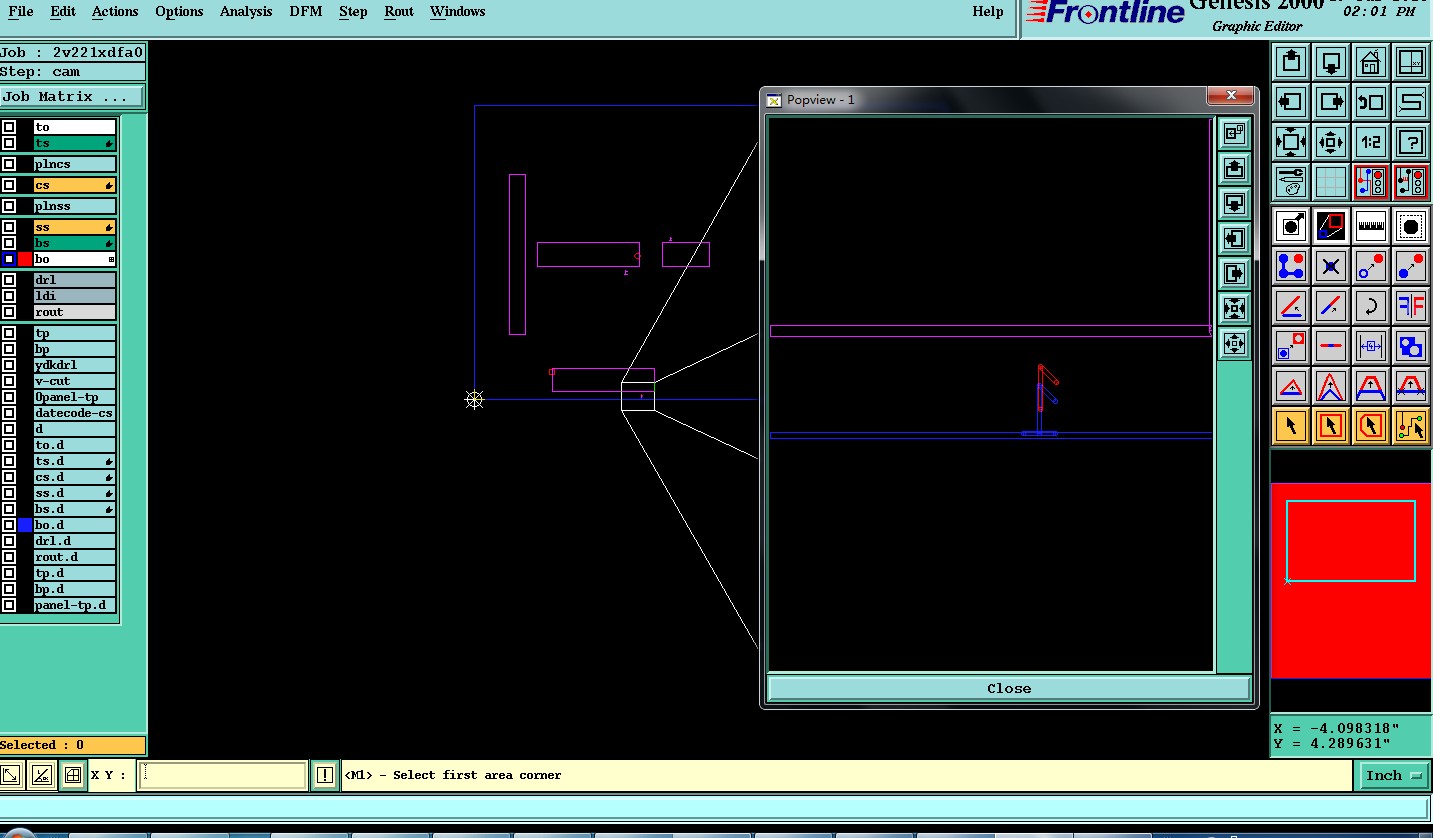This screenshot has width=1433, height=838.
Task: Click red color swatch of 'bo' layer
Action: [x=25, y=259]
